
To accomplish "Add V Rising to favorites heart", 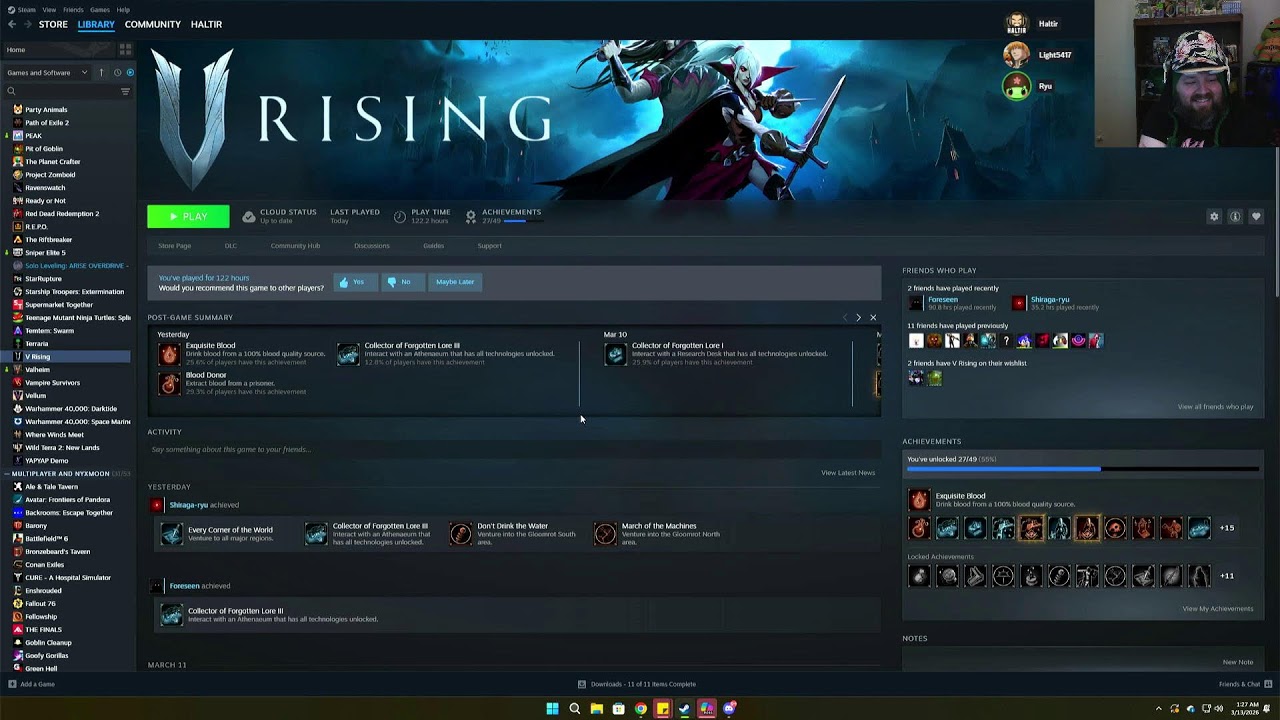I will (1256, 216).
